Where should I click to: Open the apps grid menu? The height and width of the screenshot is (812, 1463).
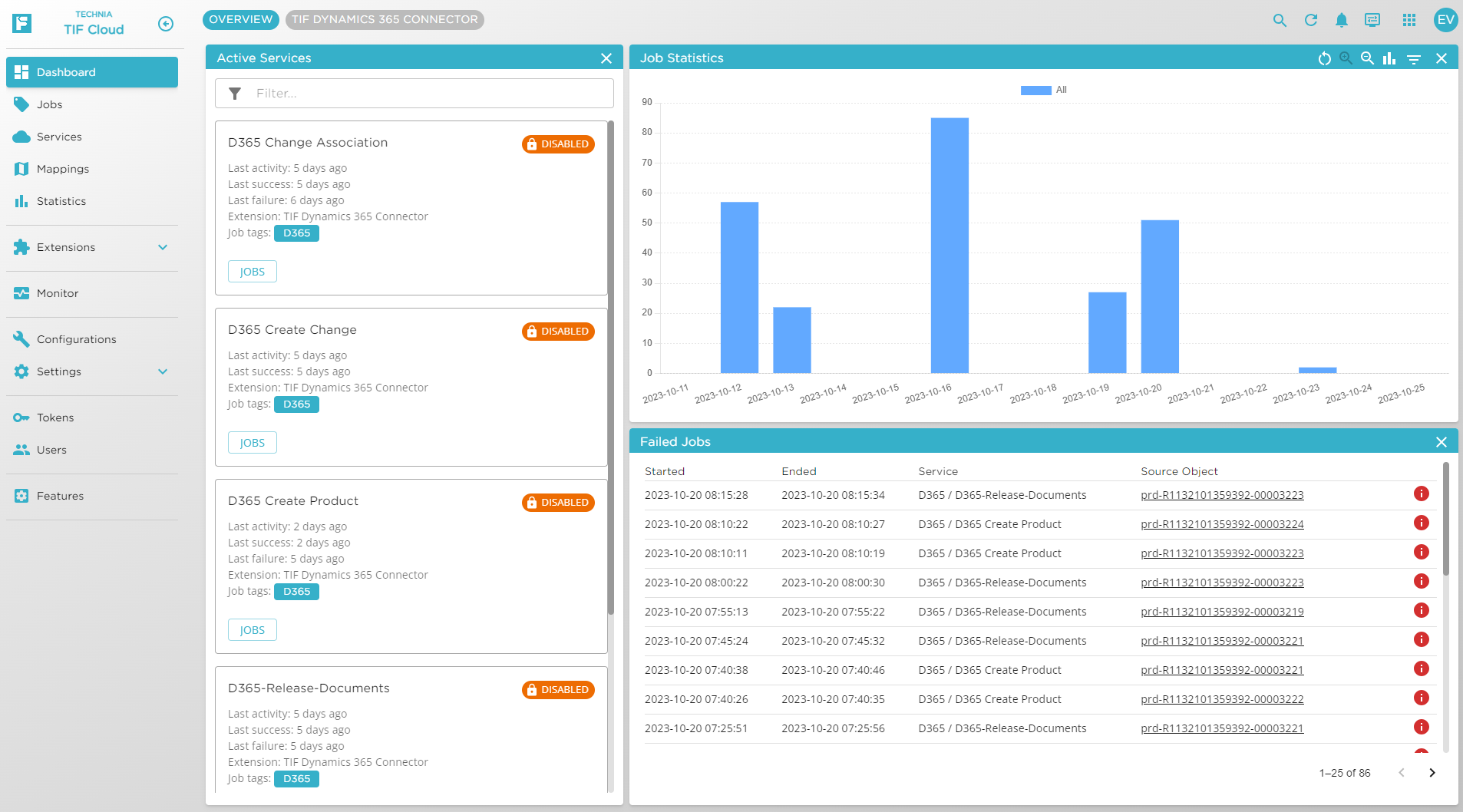[x=1409, y=20]
